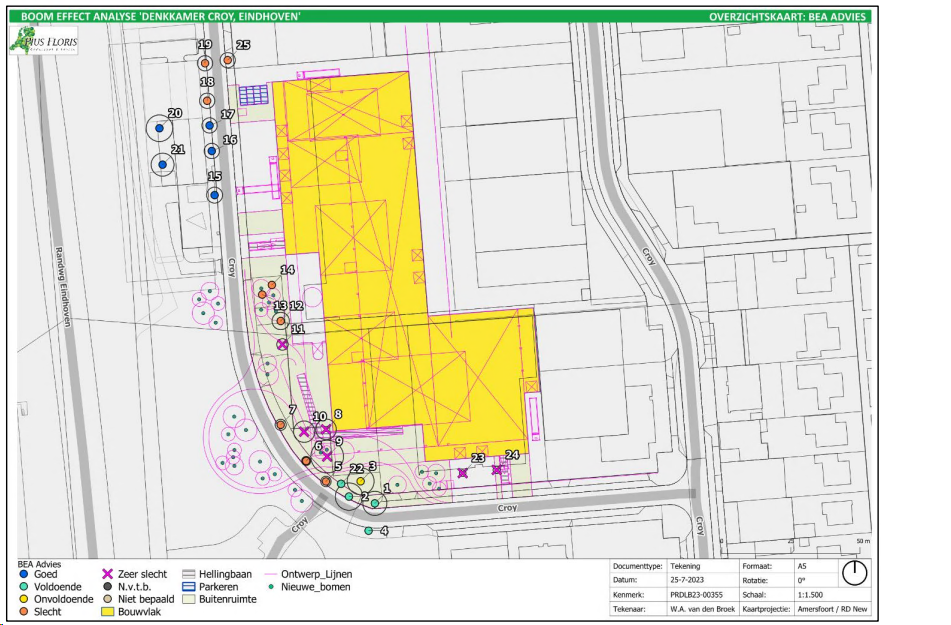Select the Voldoende teal legend swatch
Image resolution: width=951 pixels, height=625 pixels.
tap(24, 586)
